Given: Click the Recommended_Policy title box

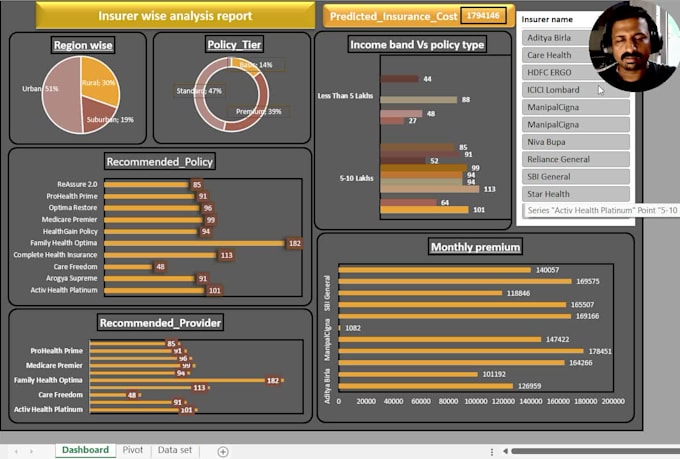Looking at the screenshot, I should (x=160, y=162).
